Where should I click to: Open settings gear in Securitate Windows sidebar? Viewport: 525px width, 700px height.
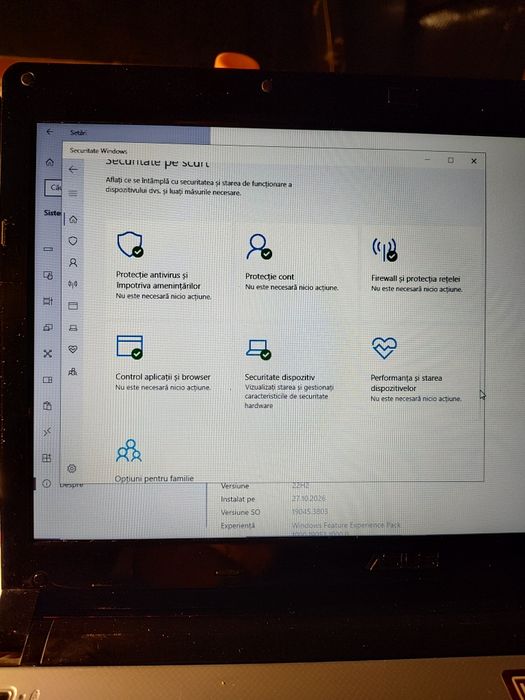click(71, 468)
